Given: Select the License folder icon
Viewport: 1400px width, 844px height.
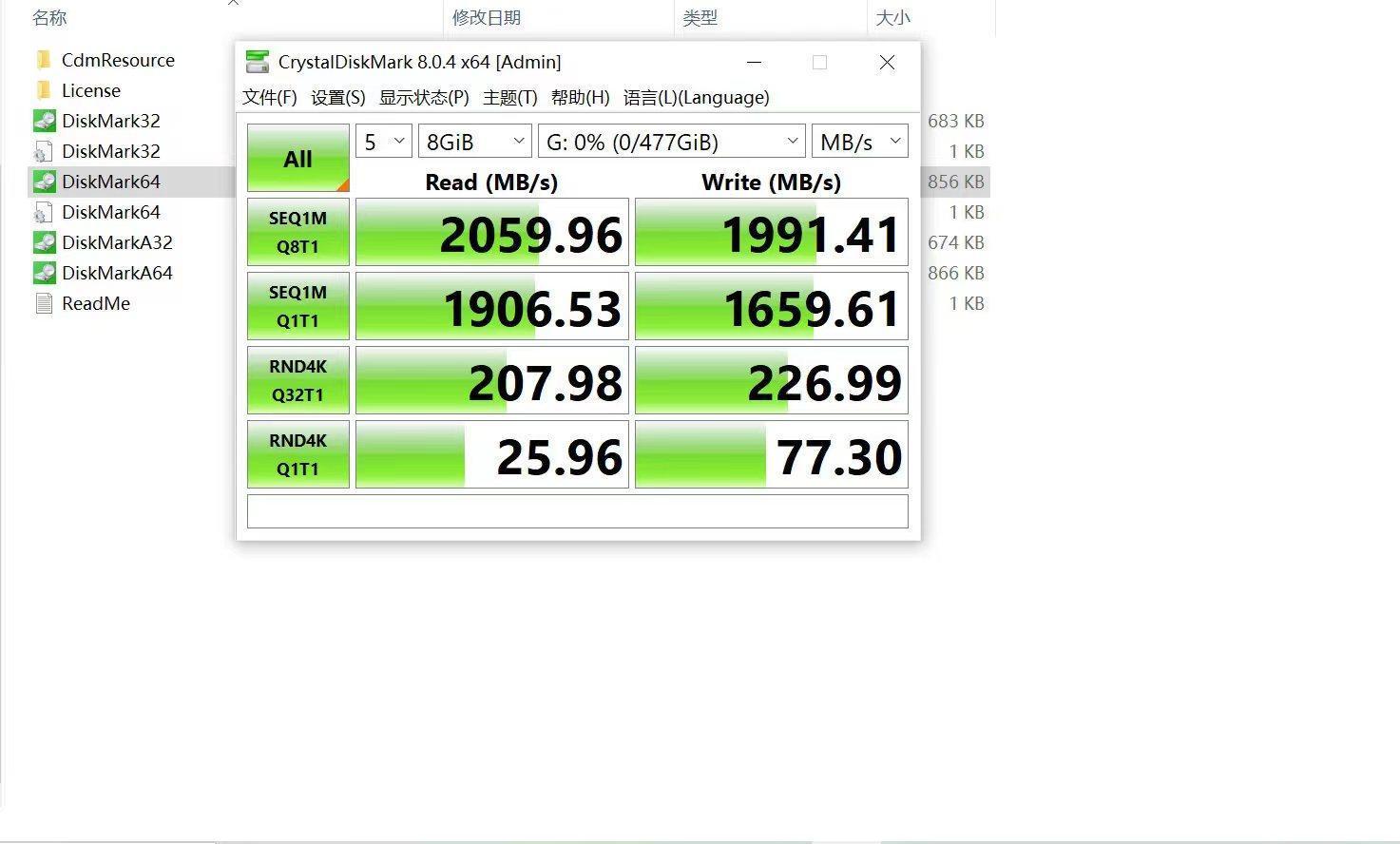Looking at the screenshot, I should [44, 90].
